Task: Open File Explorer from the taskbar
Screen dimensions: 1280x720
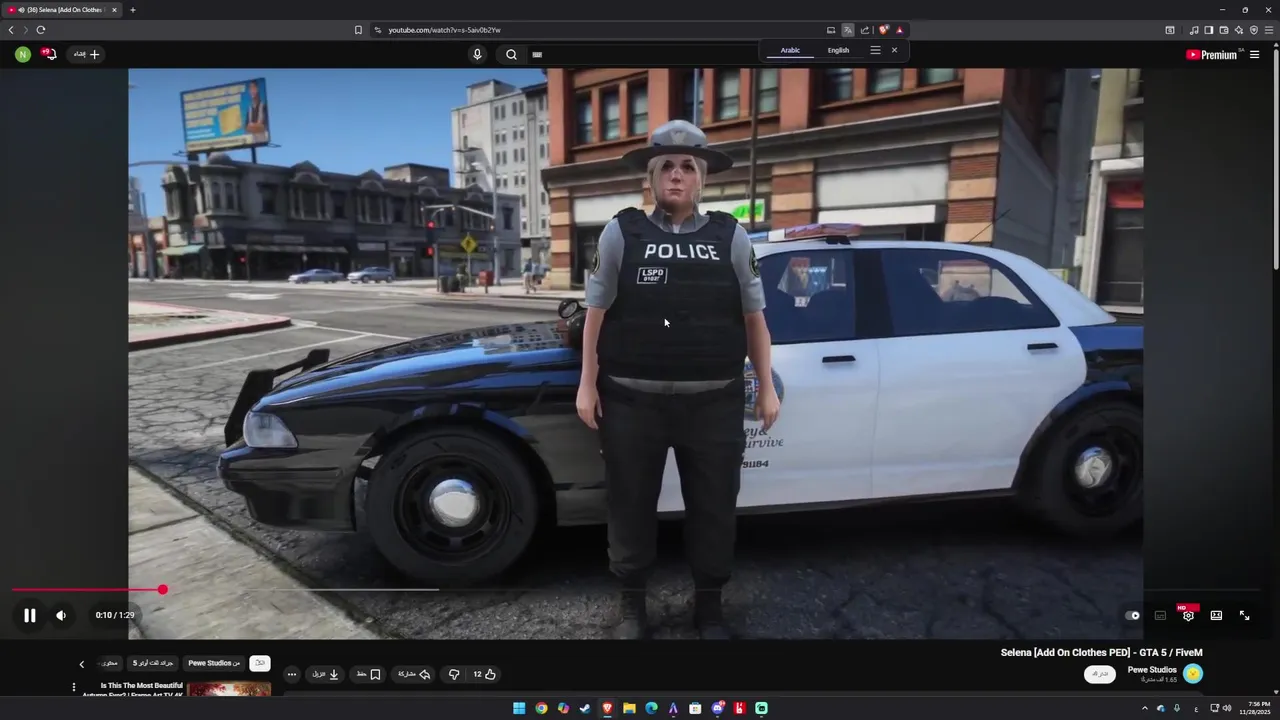Action: (629, 708)
